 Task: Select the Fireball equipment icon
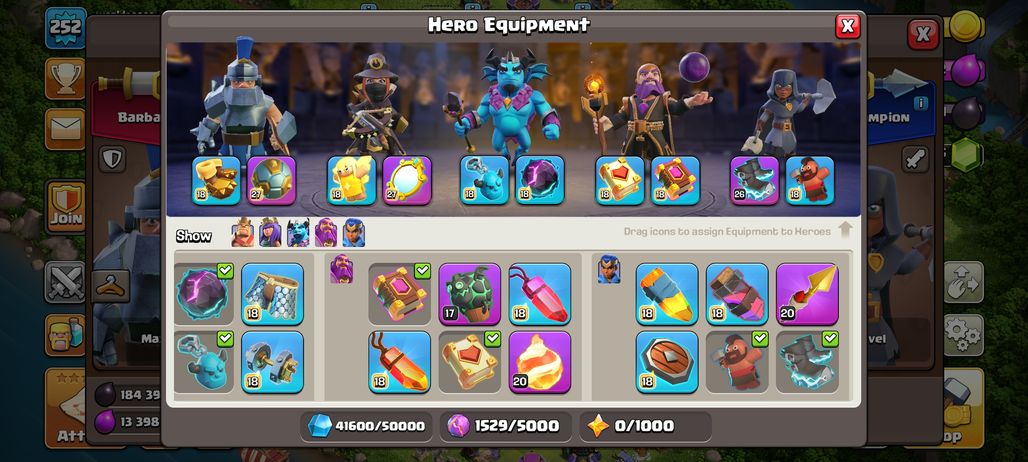coord(540,362)
